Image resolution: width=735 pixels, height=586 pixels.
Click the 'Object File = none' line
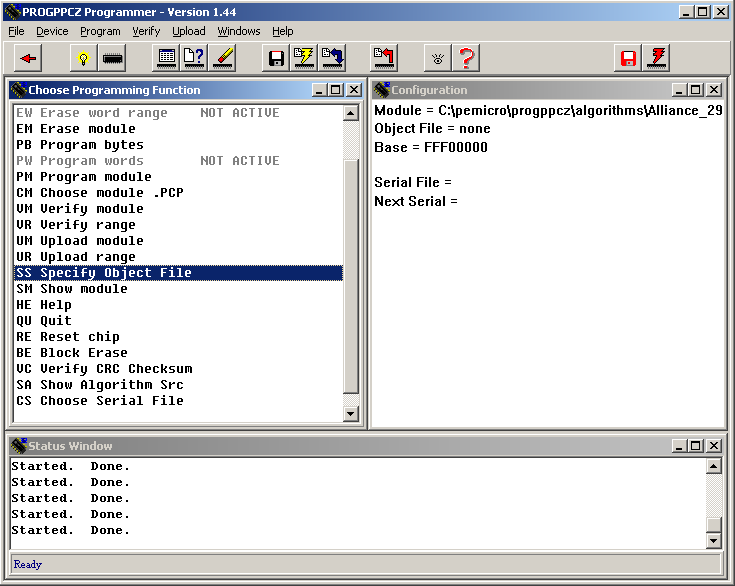point(432,128)
